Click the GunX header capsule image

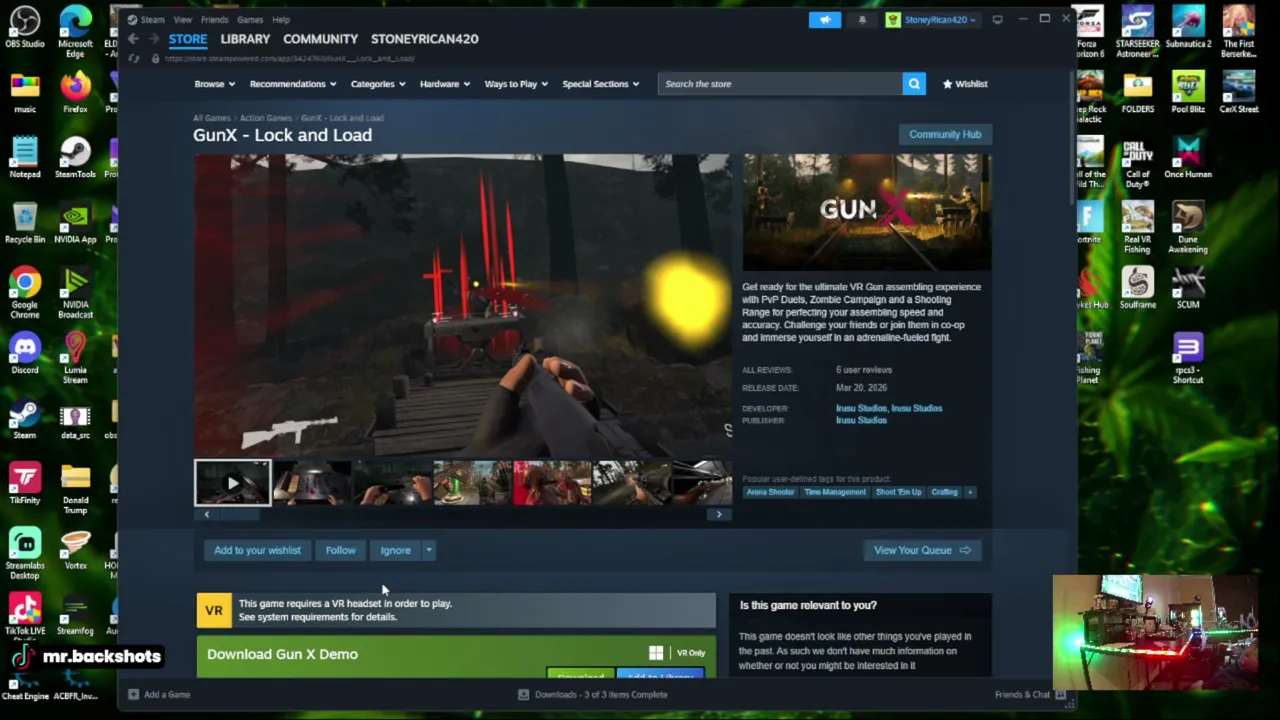coord(867,212)
